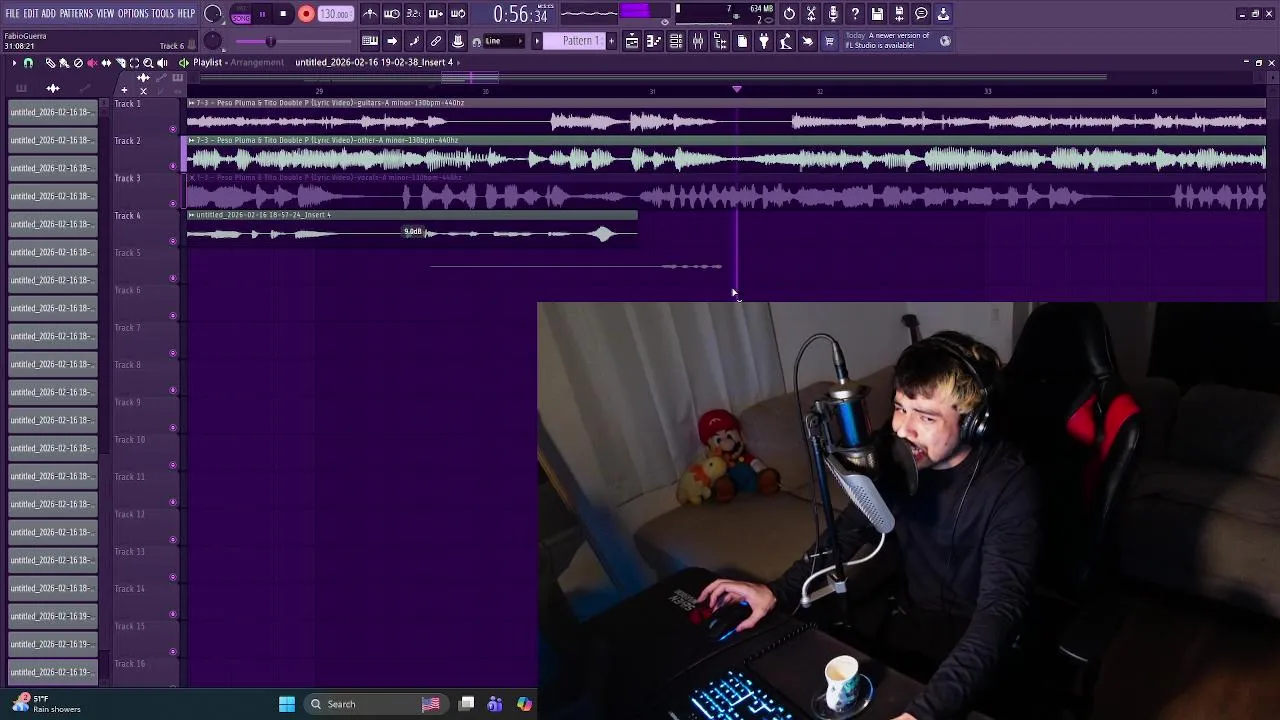Click the scissors one-click audio cut icon

tap(811, 14)
